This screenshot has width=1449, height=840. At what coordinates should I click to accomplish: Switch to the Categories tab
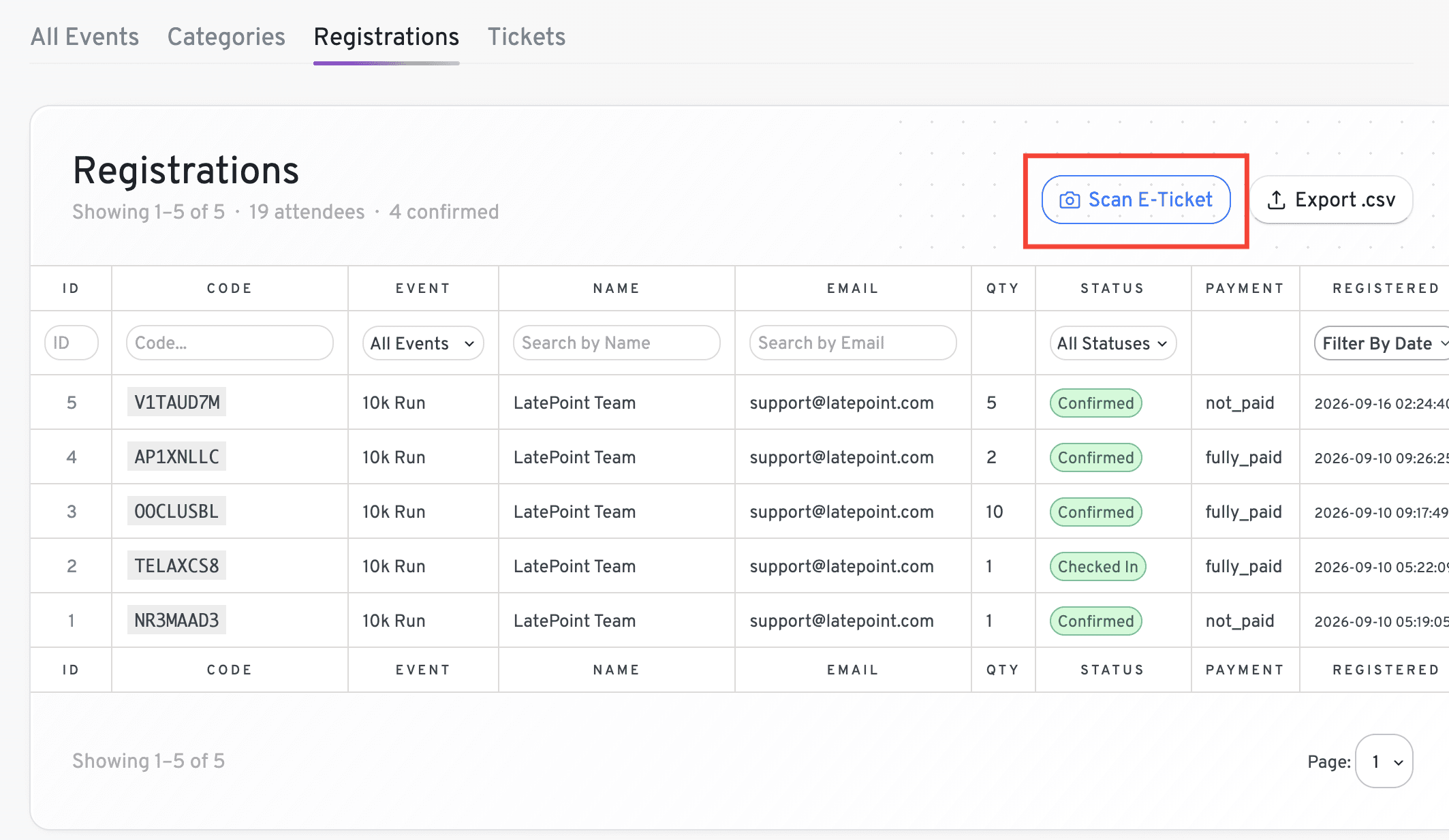pyautogui.click(x=226, y=37)
